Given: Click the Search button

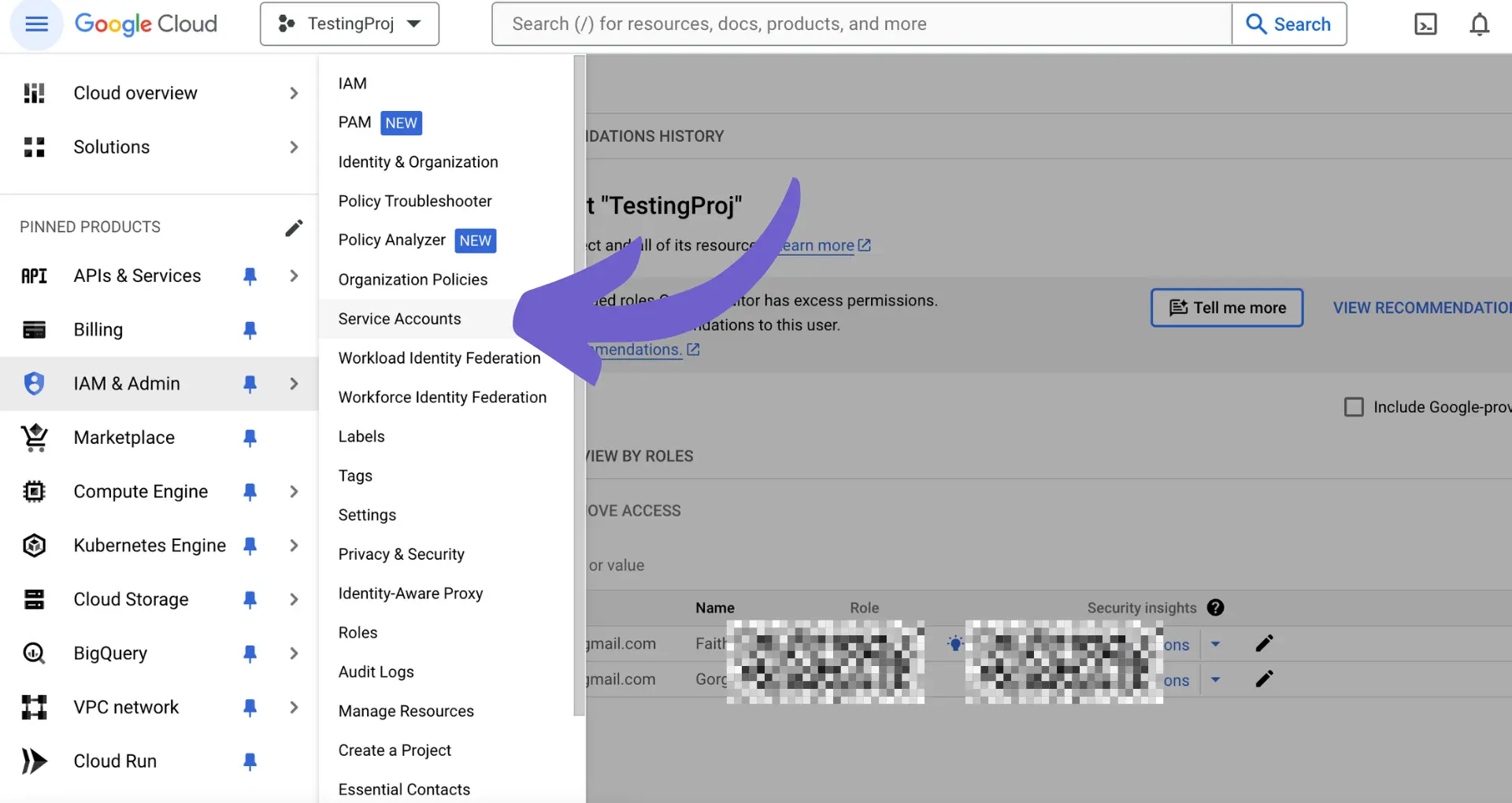Looking at the screenshot, I should coord(1289,24).
